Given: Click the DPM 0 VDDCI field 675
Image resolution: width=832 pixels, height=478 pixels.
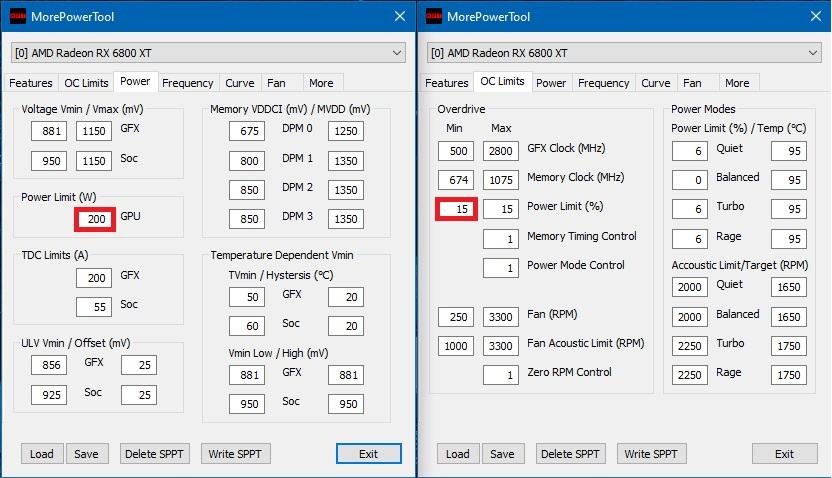Looking at the screenshot, I should click(247, 131).
